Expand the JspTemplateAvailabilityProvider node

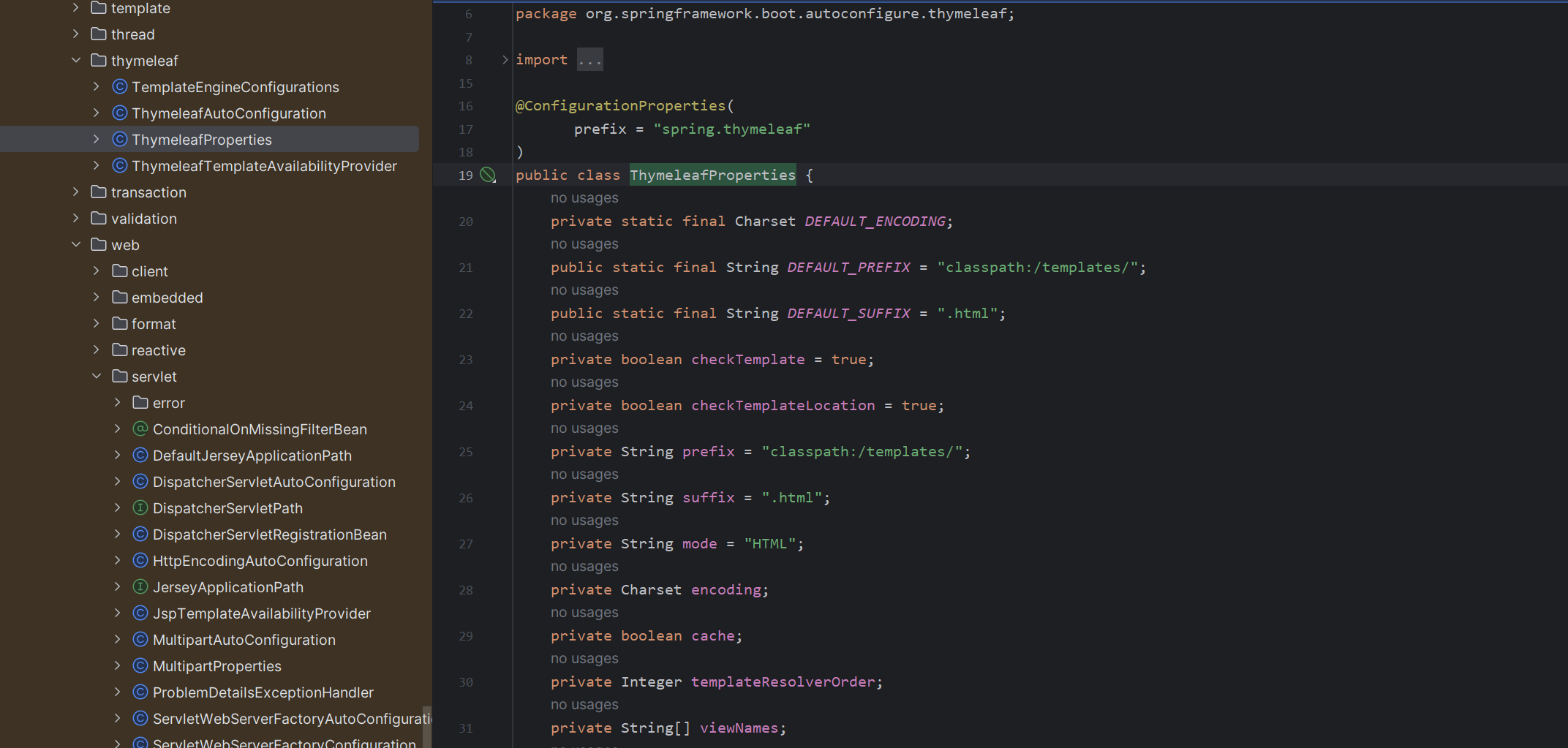pos(117,613)
